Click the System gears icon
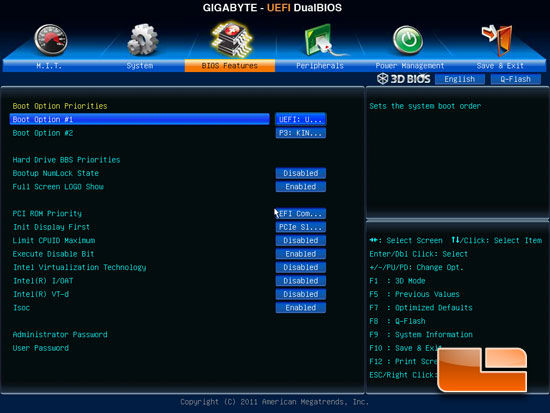Screen dimensions: 550x413 [x=143, y=40]
